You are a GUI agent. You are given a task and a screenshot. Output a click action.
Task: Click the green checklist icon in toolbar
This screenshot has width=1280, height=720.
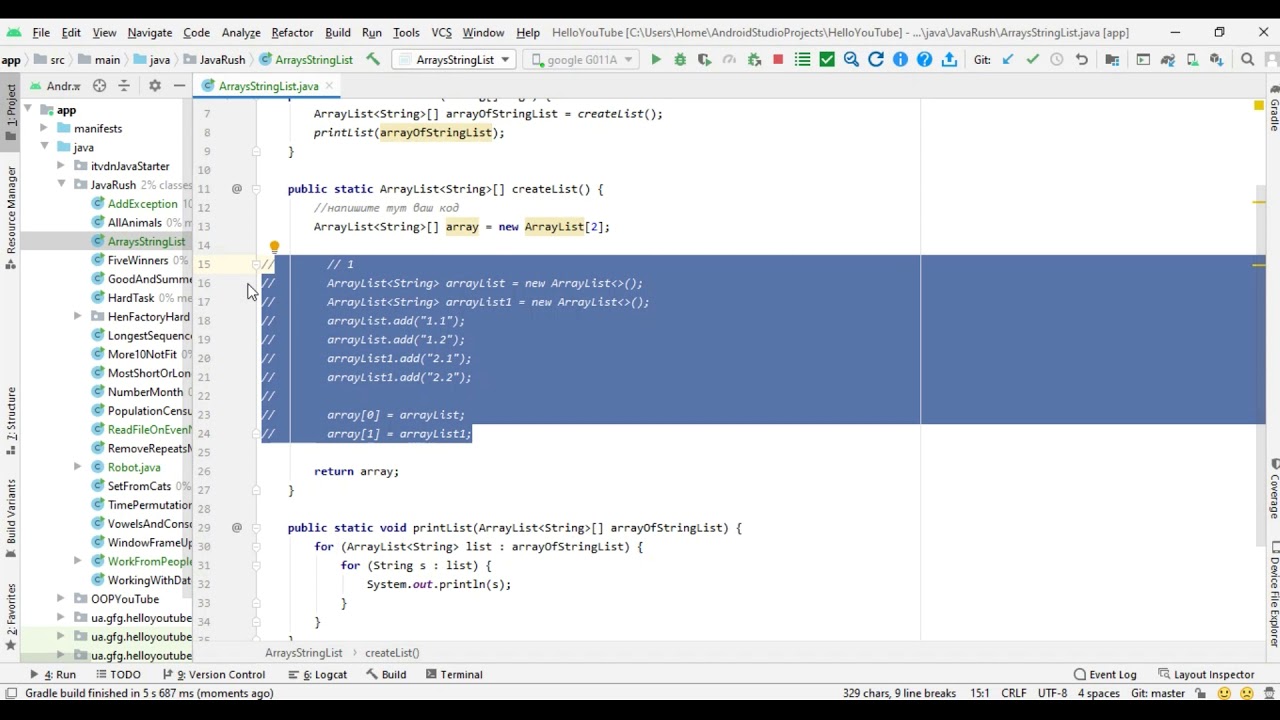point(802,60)
